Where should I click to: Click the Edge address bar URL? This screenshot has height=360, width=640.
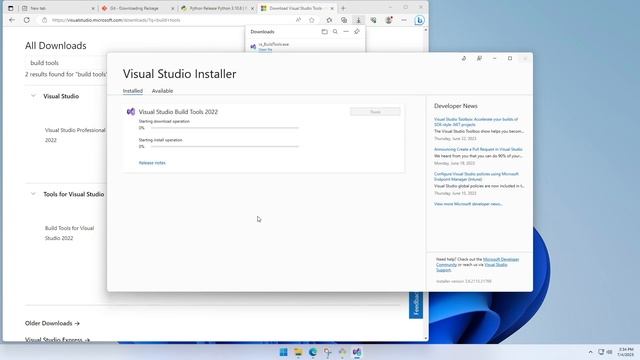(116, 20)
